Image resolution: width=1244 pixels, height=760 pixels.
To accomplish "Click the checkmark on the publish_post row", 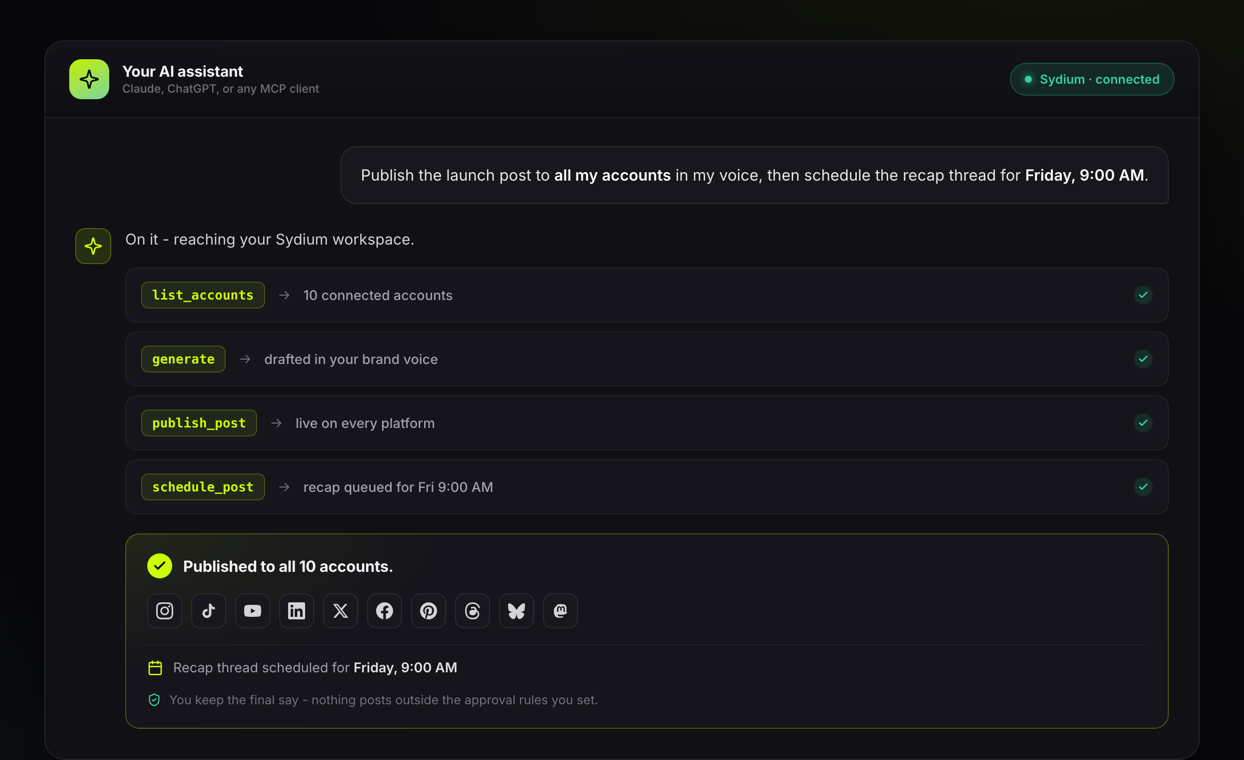I will [1143, 423].
